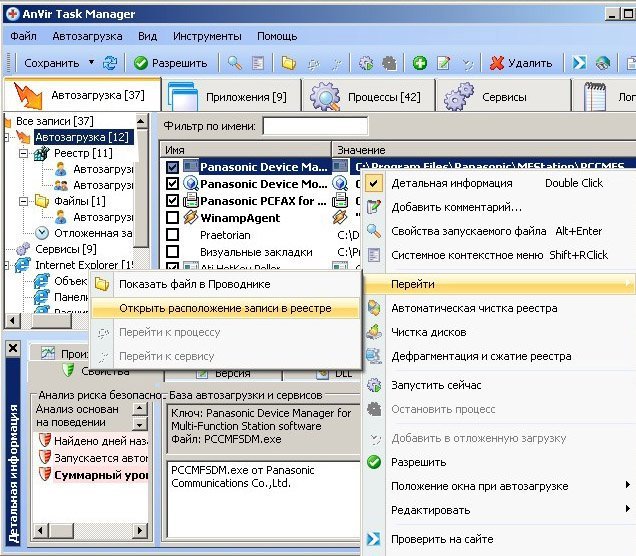This screenshot has height=556, width=636.
Task: Click Добавить комментарий... menu entry
Action: coord(499,207)
